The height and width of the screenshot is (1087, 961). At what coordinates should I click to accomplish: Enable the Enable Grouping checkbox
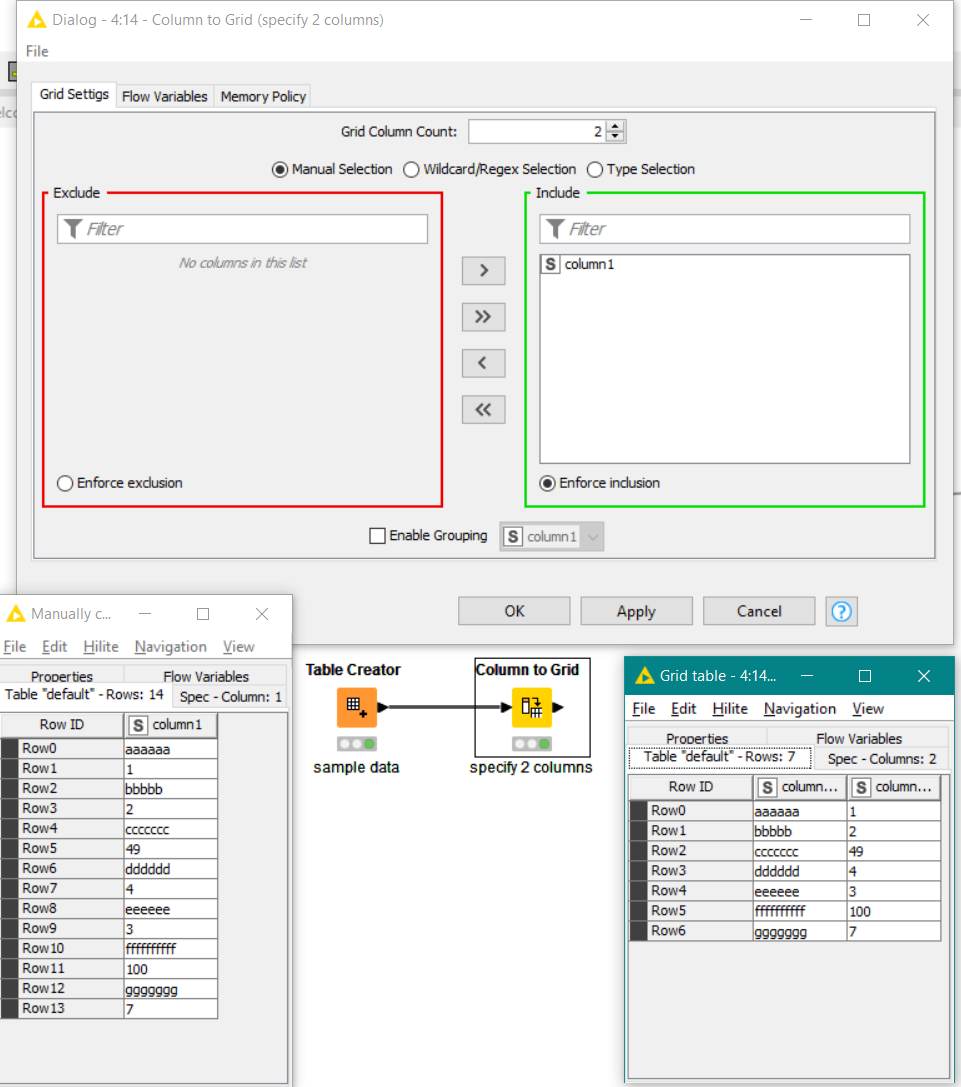[x=377, y=535]
